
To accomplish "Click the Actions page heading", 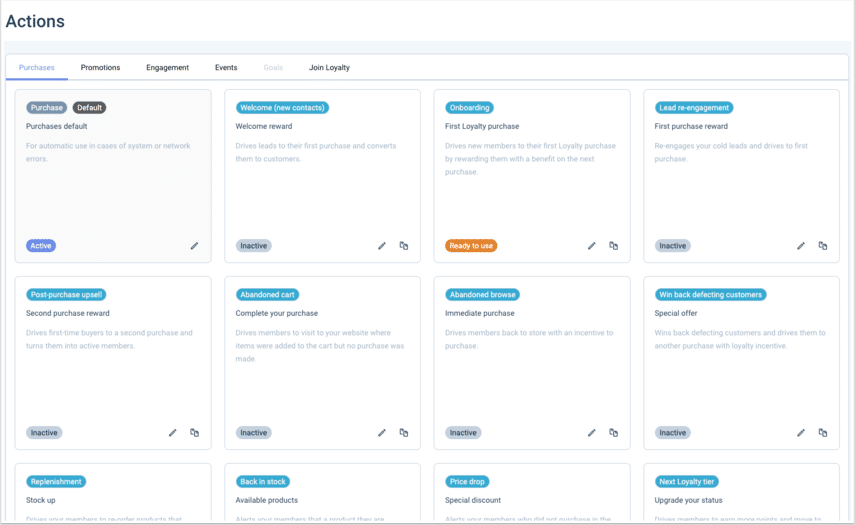I will (35, 21).
